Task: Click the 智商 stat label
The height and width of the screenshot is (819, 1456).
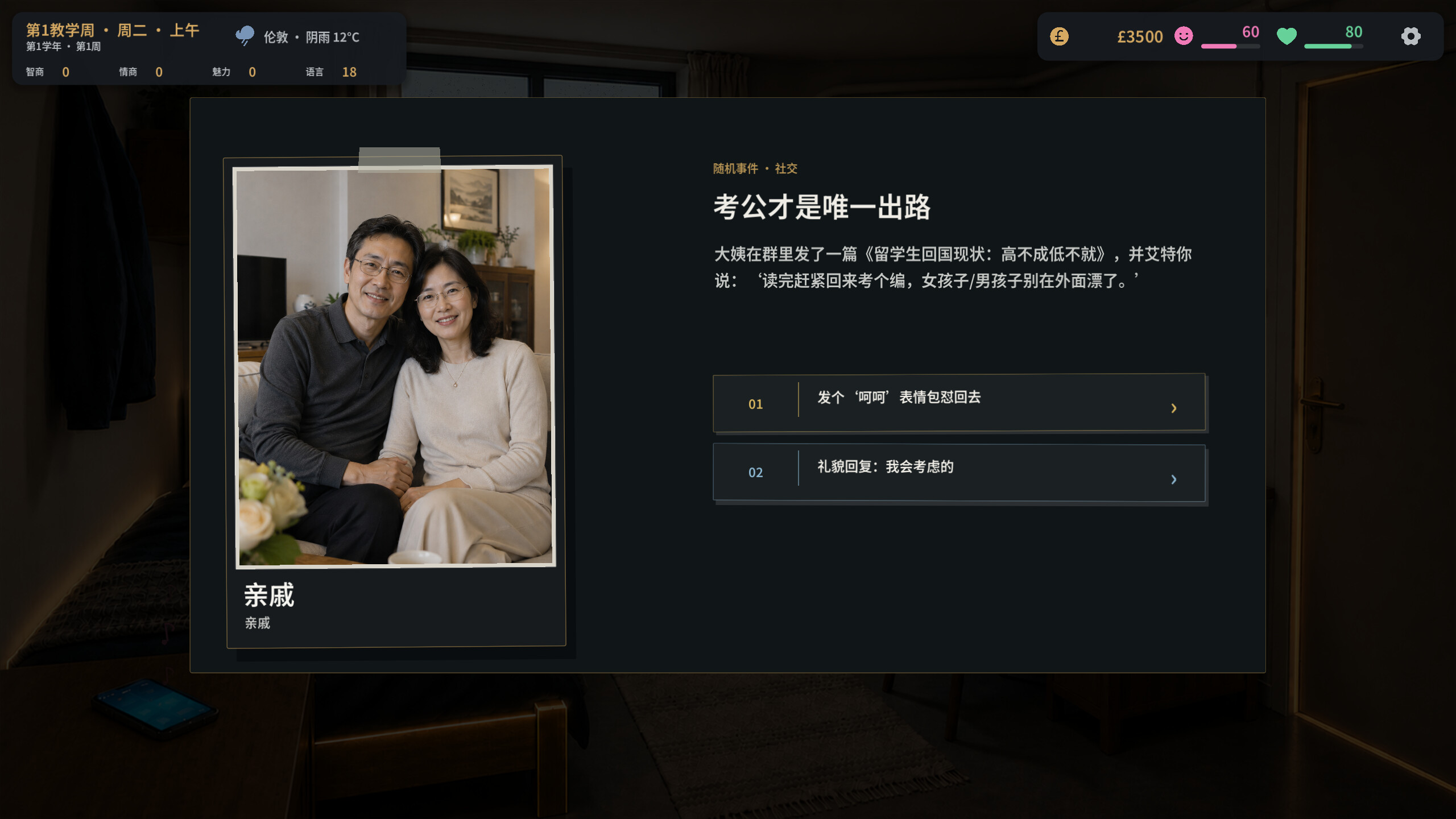Action: click(35, 72)
